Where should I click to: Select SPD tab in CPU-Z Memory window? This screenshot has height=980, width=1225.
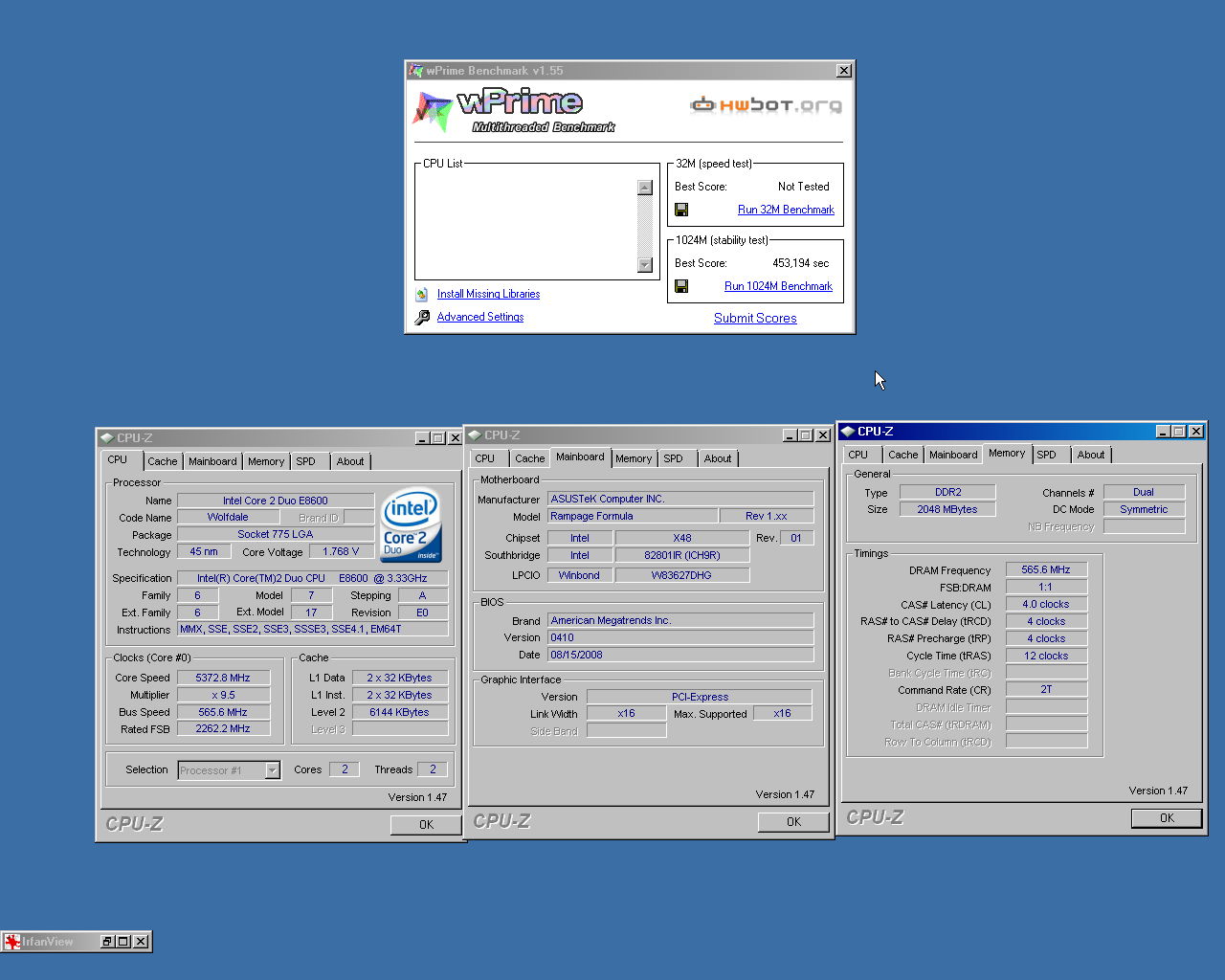[x=1047, y=455]
